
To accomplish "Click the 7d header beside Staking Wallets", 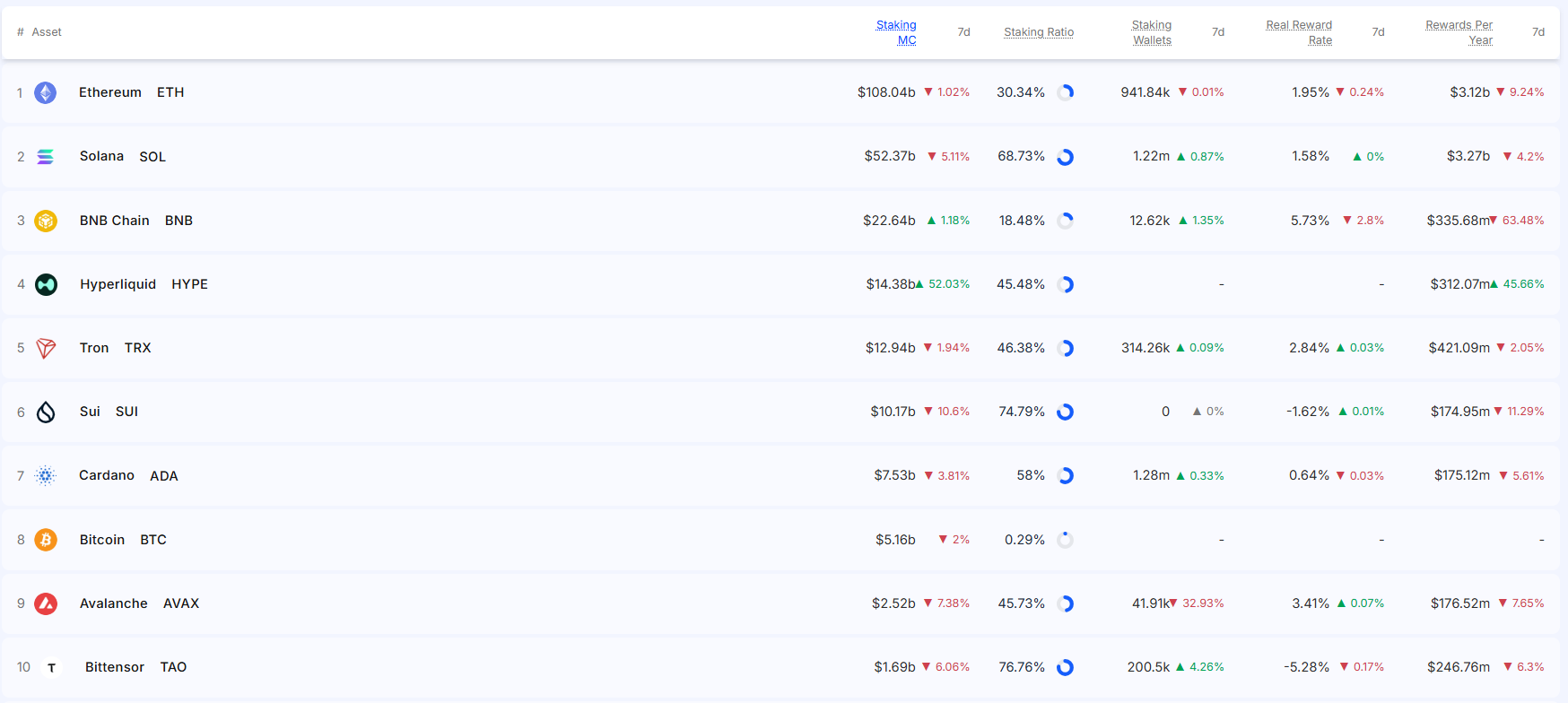I will click(1218, 32).
